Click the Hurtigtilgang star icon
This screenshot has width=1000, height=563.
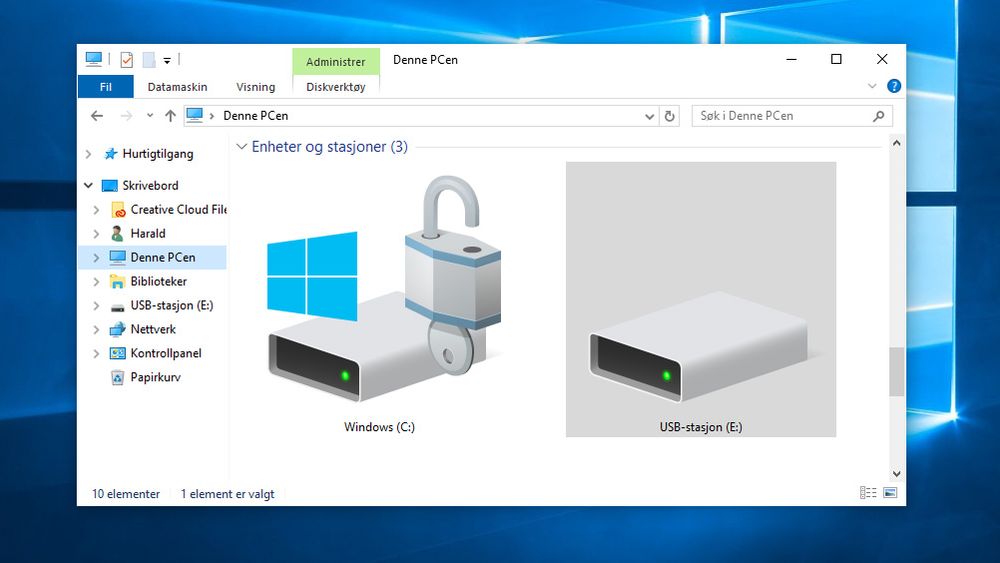(x=111, y=154)
